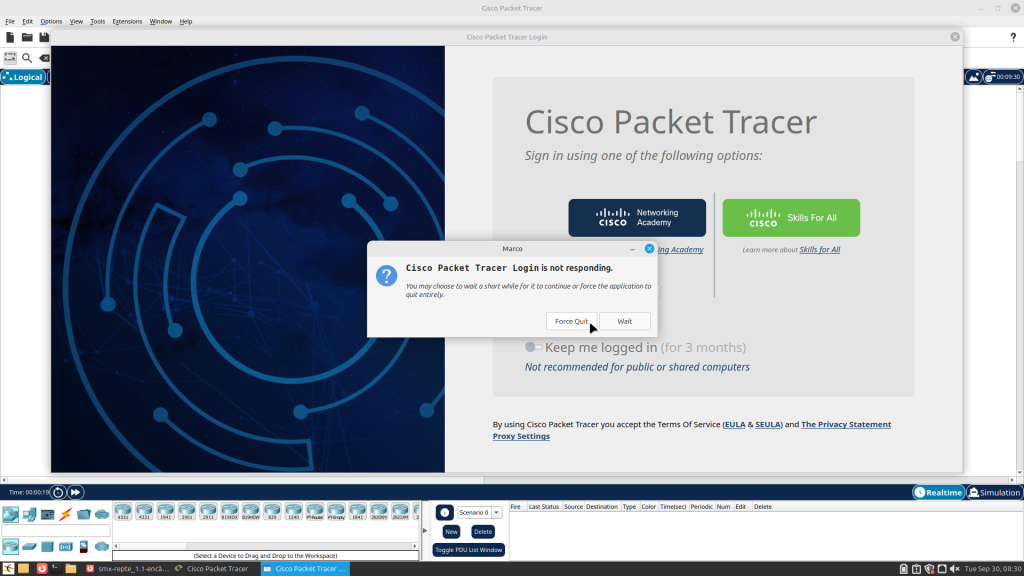The image size is (1024, 576).
Task: Click the Fast Forward Time icon
Action: pos(76,492)
